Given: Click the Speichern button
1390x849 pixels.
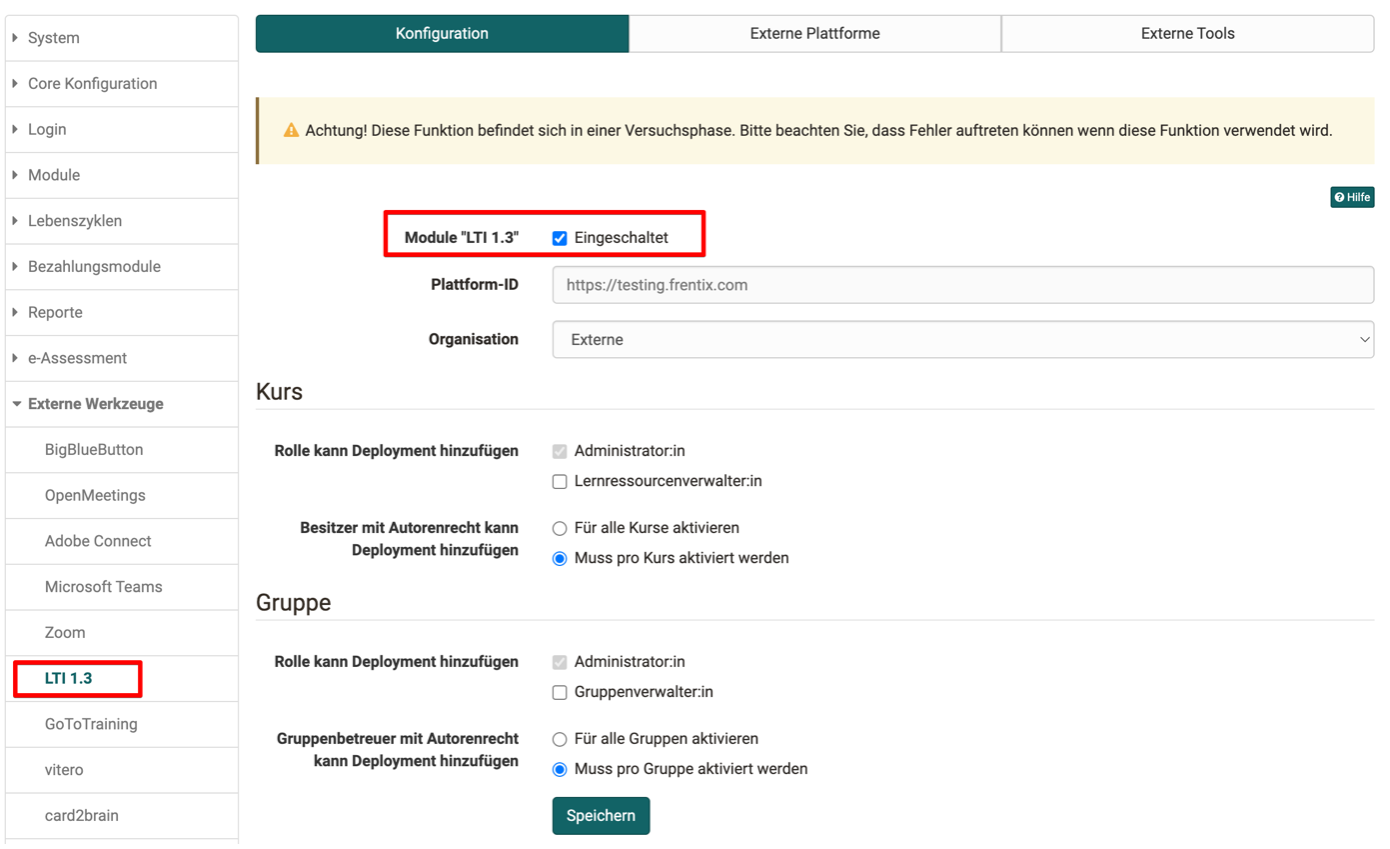Looking at the screenshot, I should pyautogui.click(x=600, y=816).
